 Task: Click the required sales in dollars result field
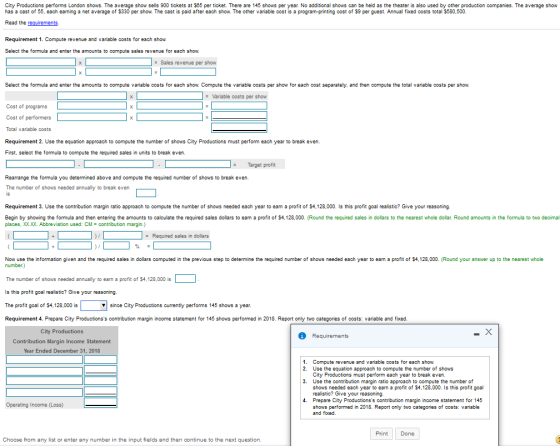[182, 246]
